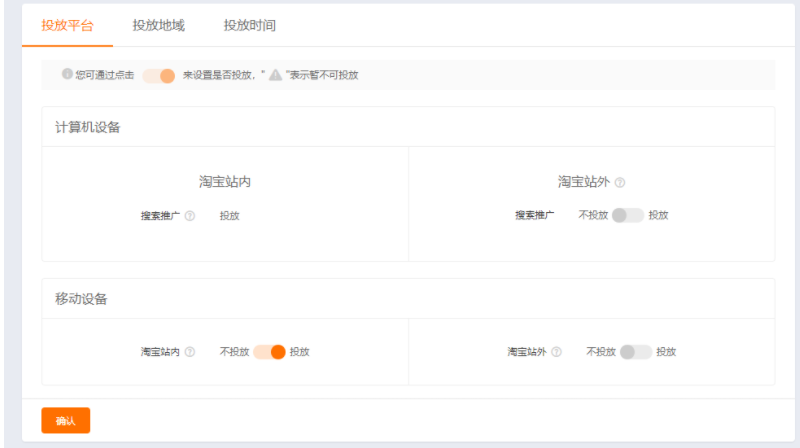The width and height of the screenshot is (800, 448).
Task: Open the 投放时间 tab
Action: click(x=249, y=25)
